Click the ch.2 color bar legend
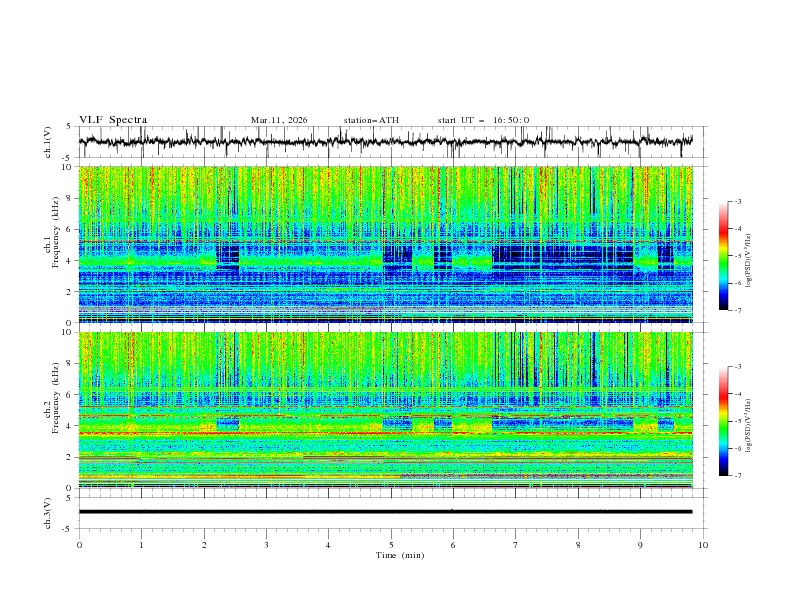Image resolution: width=792 pixels, height=612 pixels. (x=724, y=421)
